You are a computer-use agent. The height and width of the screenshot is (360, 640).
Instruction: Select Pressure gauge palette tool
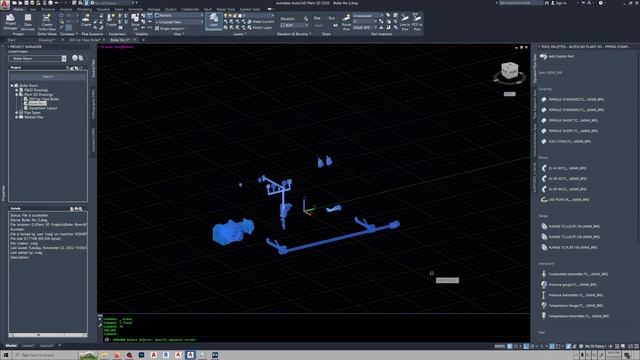tap(568, 284)
